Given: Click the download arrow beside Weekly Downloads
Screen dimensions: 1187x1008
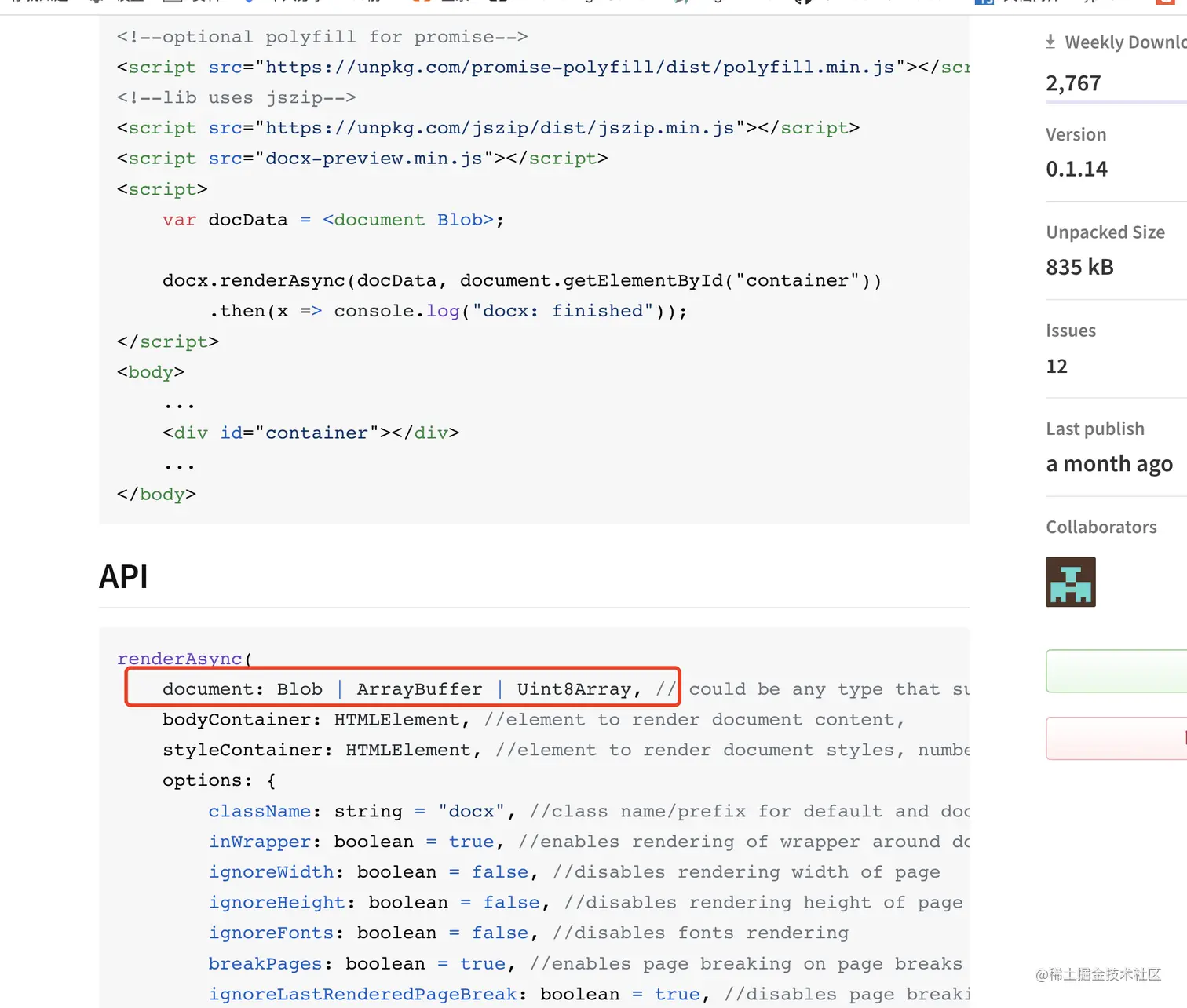Looking at the screenshot, I should tap(1050, 42).
